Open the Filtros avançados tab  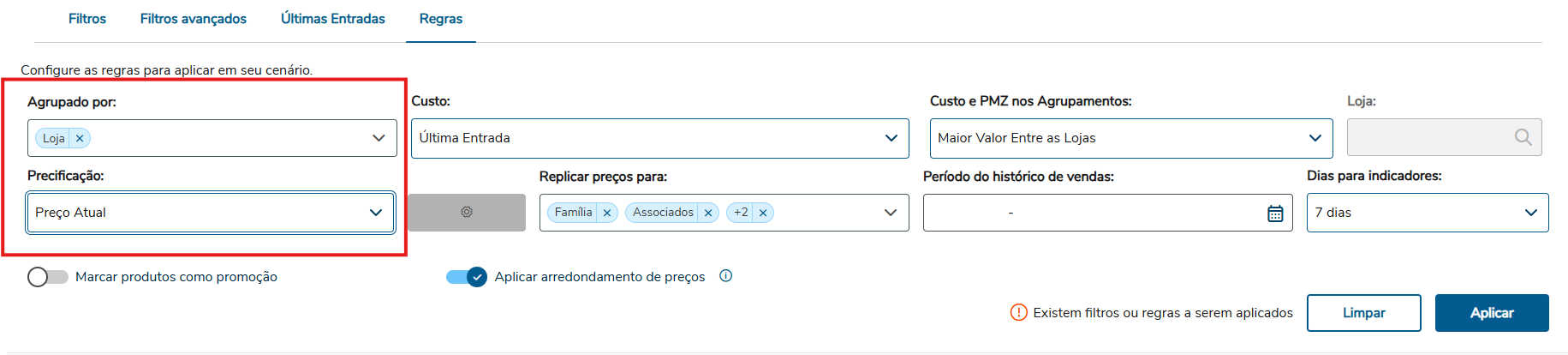pyautogui.click(x=194, y=19)
